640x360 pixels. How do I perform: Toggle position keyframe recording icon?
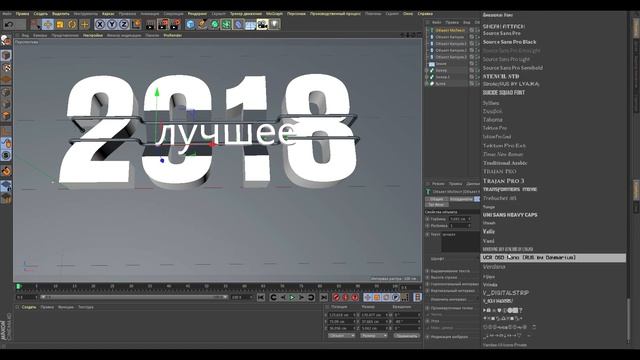point(367,298)
